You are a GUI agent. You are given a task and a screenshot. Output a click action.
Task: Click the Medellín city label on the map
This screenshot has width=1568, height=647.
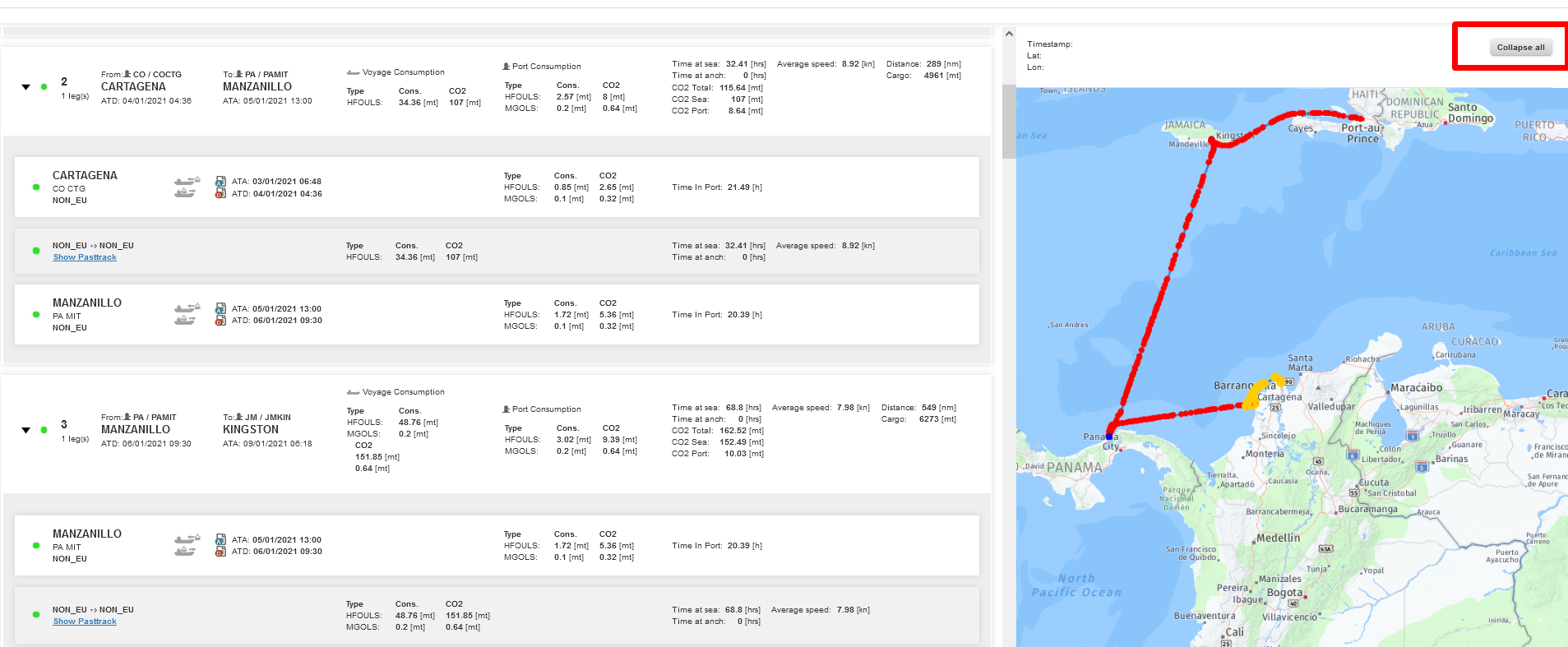pos(1279,538)
